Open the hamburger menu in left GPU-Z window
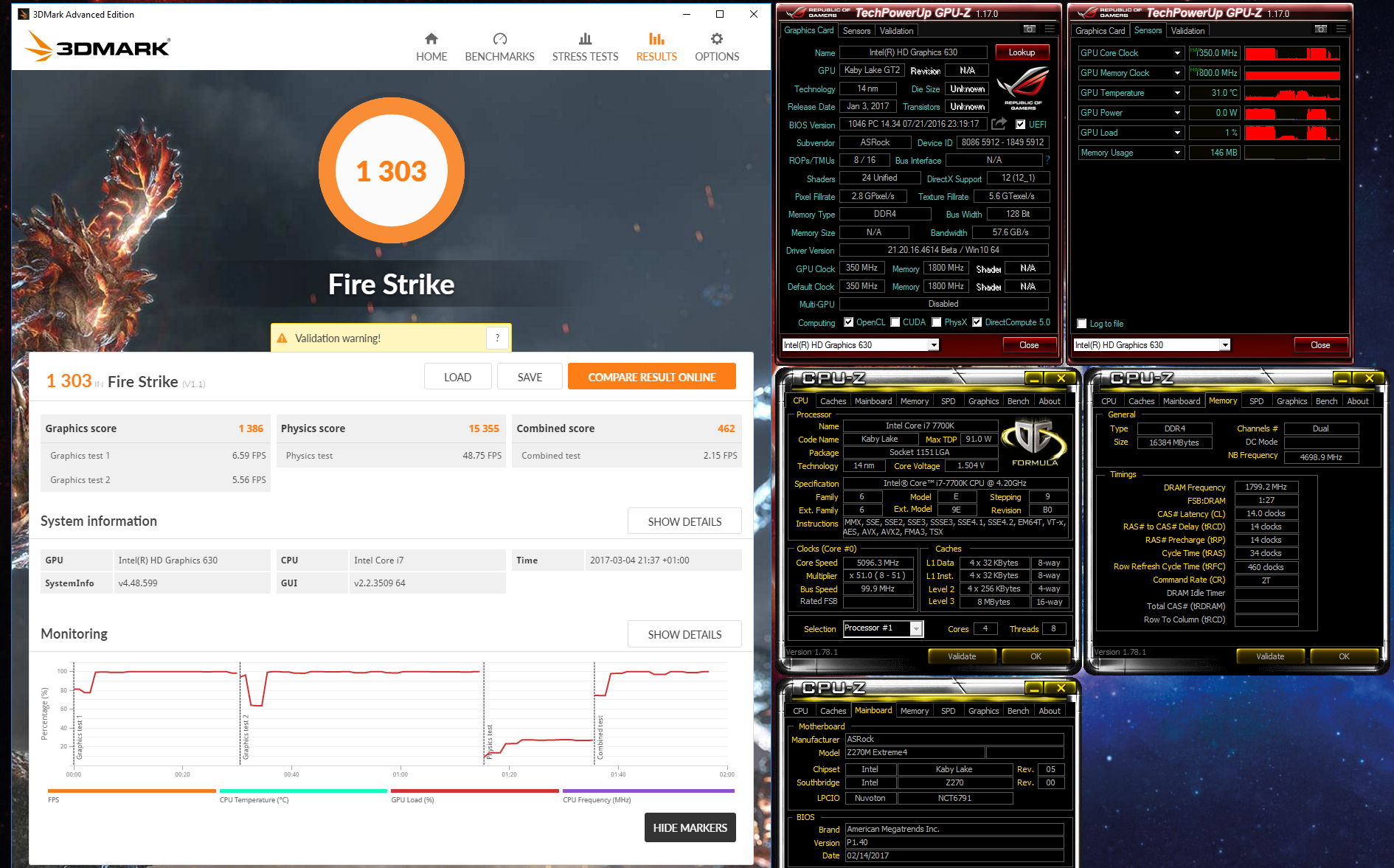 (x=1050, y=29)
